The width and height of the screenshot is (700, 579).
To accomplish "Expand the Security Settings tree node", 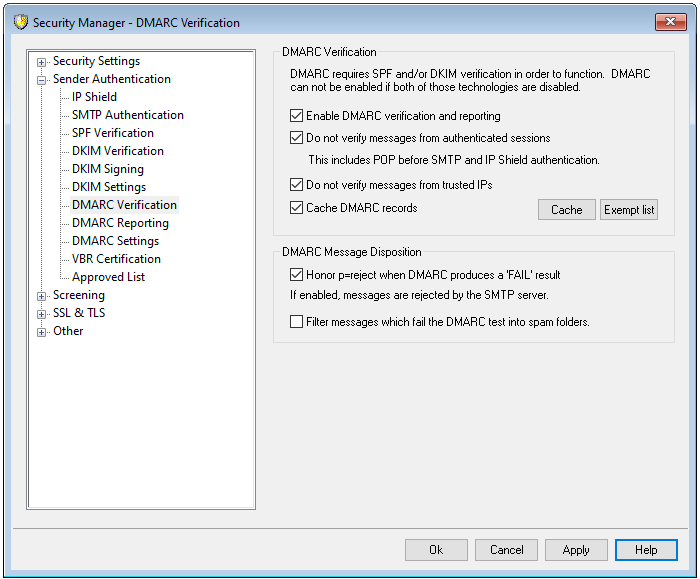I will [x=42, y=62].
